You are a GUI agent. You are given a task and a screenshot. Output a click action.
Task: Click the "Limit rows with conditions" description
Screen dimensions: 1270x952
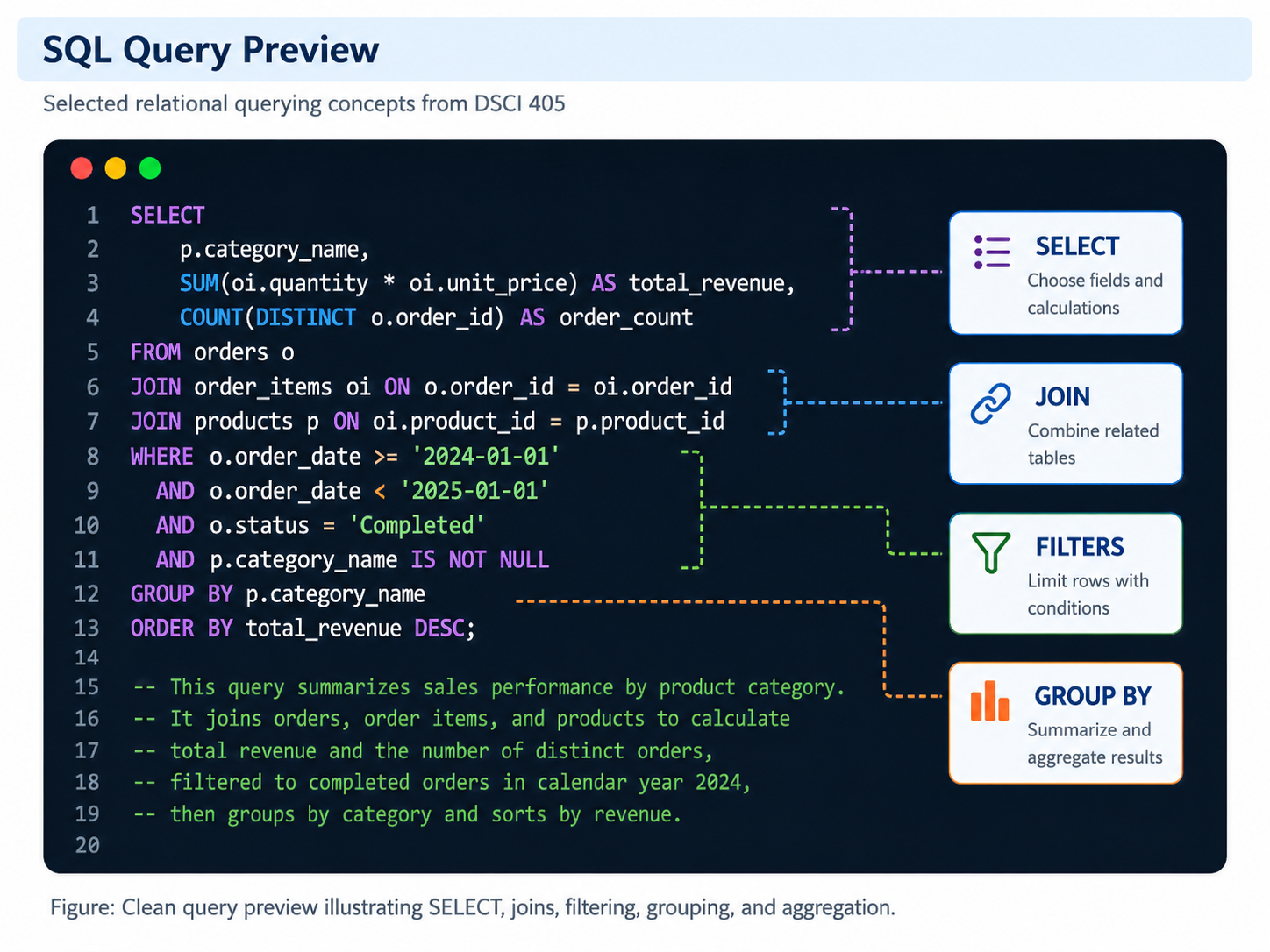(x=1088, y=594)
